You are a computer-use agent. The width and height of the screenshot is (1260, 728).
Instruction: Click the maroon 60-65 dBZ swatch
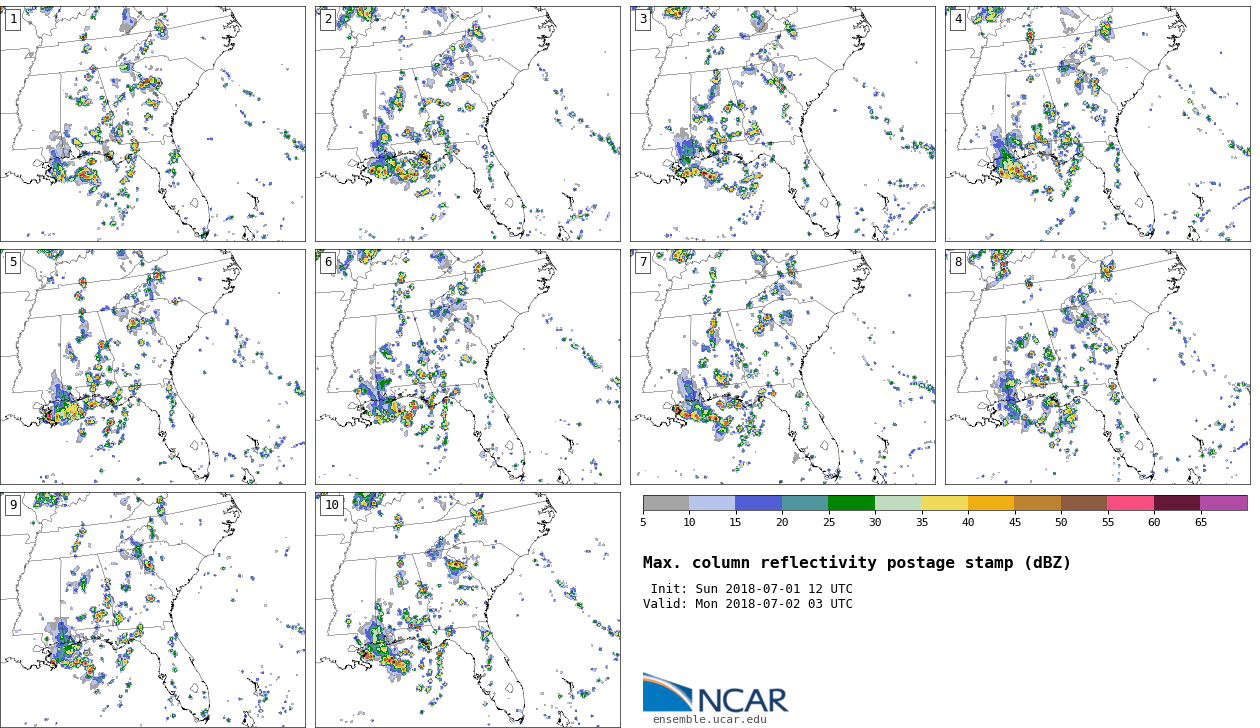point(1177,503)
